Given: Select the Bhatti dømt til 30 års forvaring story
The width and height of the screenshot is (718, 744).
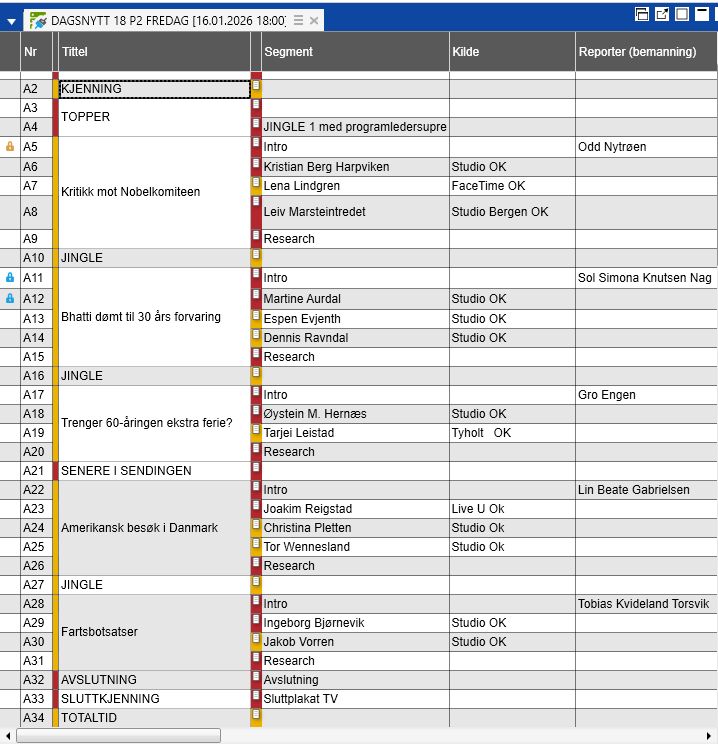Looking at the screenshot, I should click(153, 317).
